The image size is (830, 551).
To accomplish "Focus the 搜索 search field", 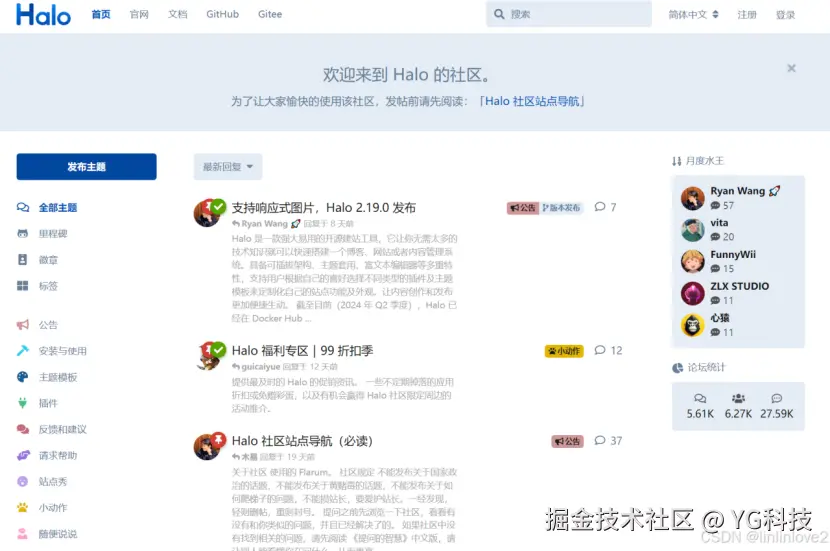I will click(x=569, y=14).
